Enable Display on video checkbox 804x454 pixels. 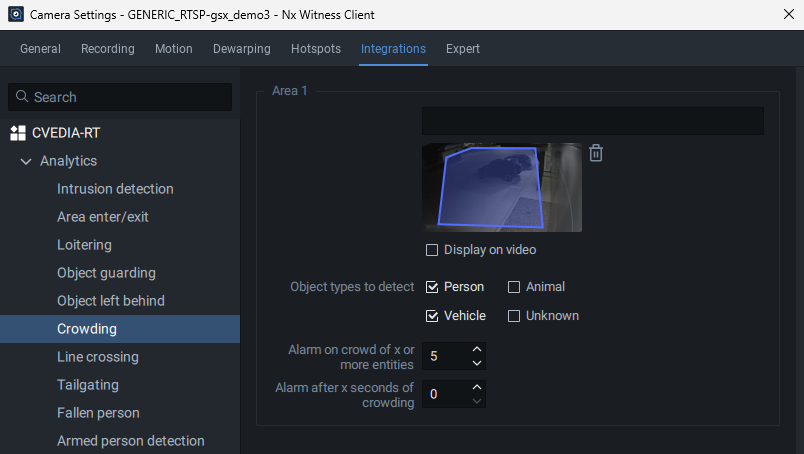432,250
